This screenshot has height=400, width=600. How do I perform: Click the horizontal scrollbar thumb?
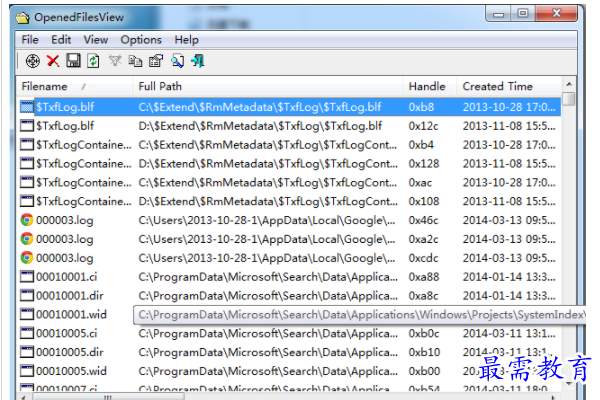(109, 397)
